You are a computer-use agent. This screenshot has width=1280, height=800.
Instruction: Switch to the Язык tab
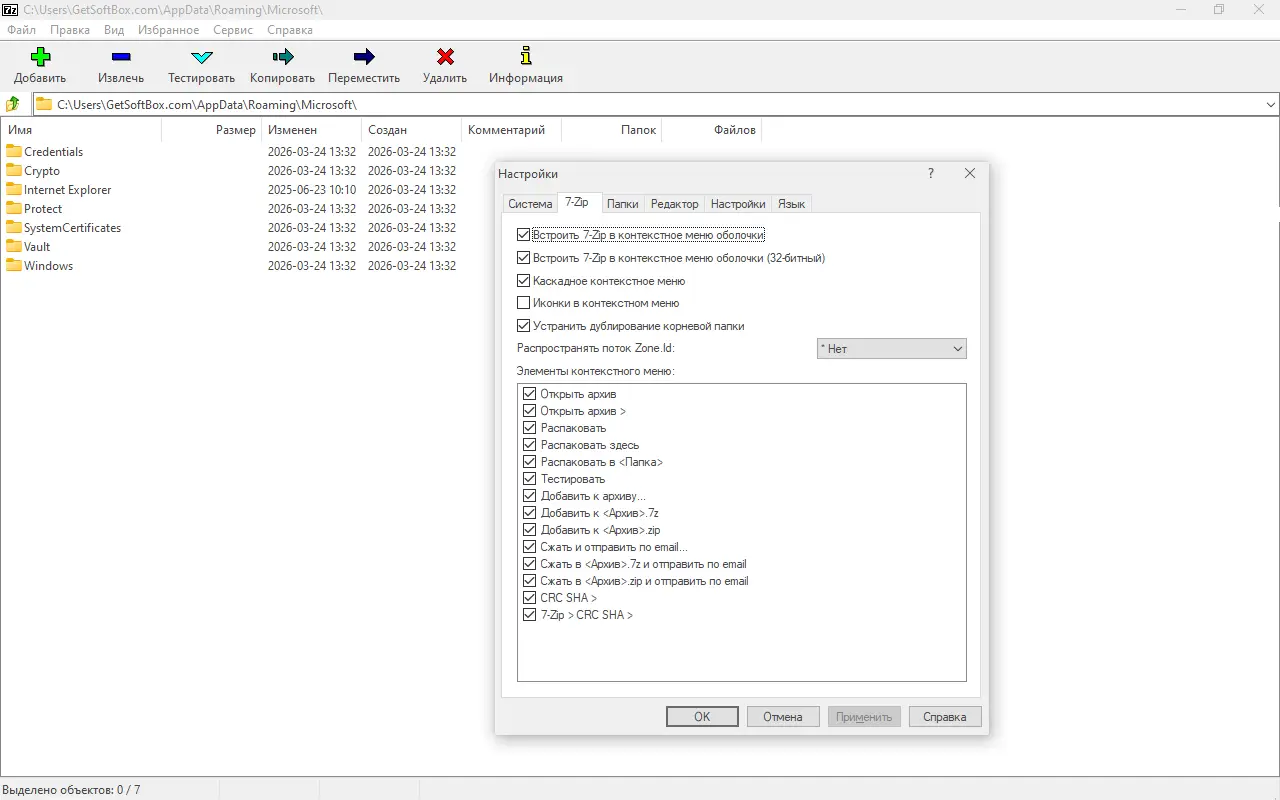click(791, 204)
